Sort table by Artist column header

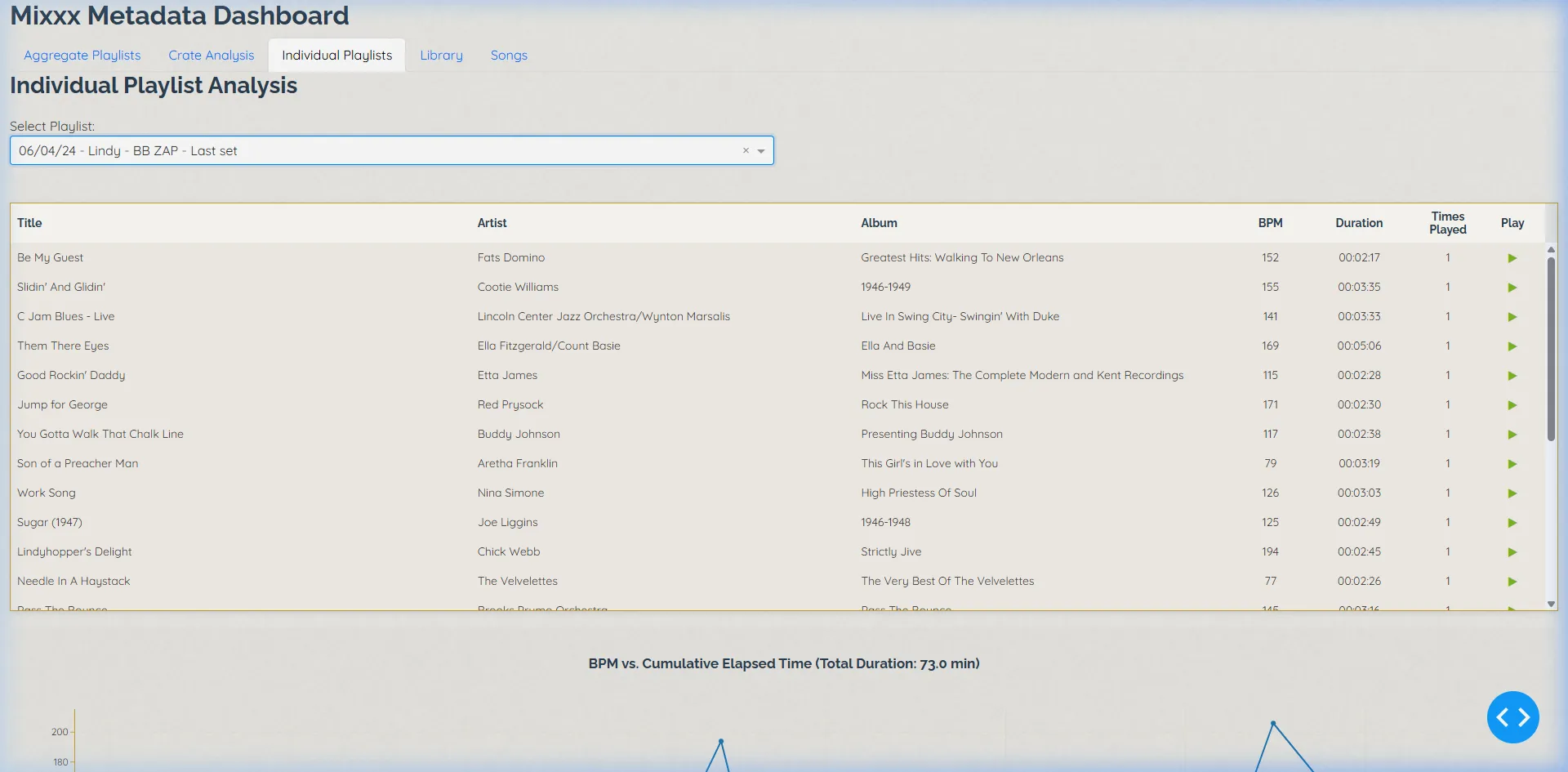coord(492,223)
